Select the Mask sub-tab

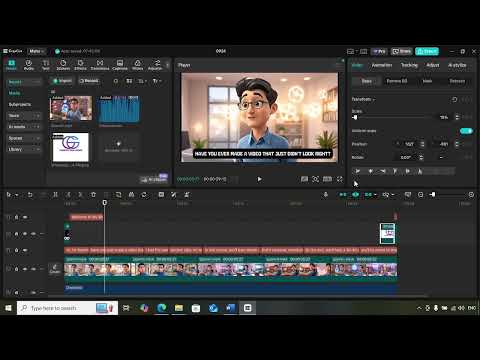click(x=427, y=81)
